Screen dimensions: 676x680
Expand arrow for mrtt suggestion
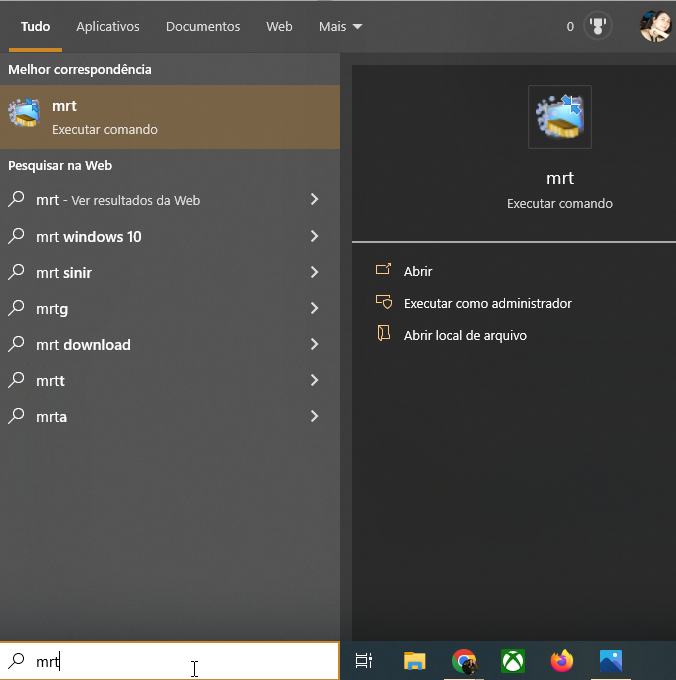coord(314,380)
